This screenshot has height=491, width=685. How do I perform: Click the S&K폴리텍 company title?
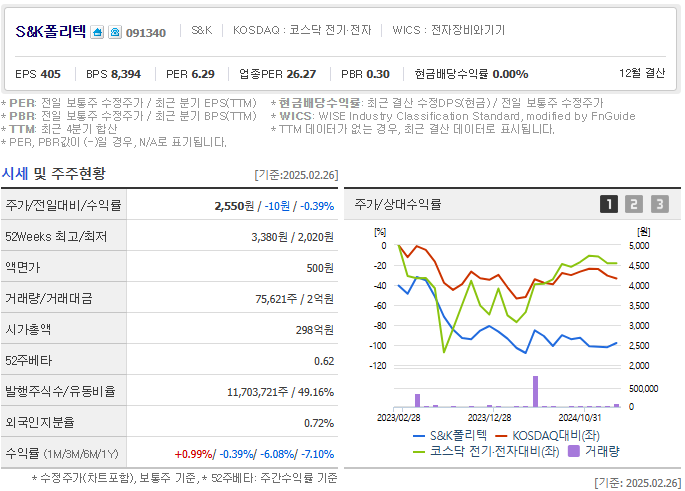tap(50, 31)
